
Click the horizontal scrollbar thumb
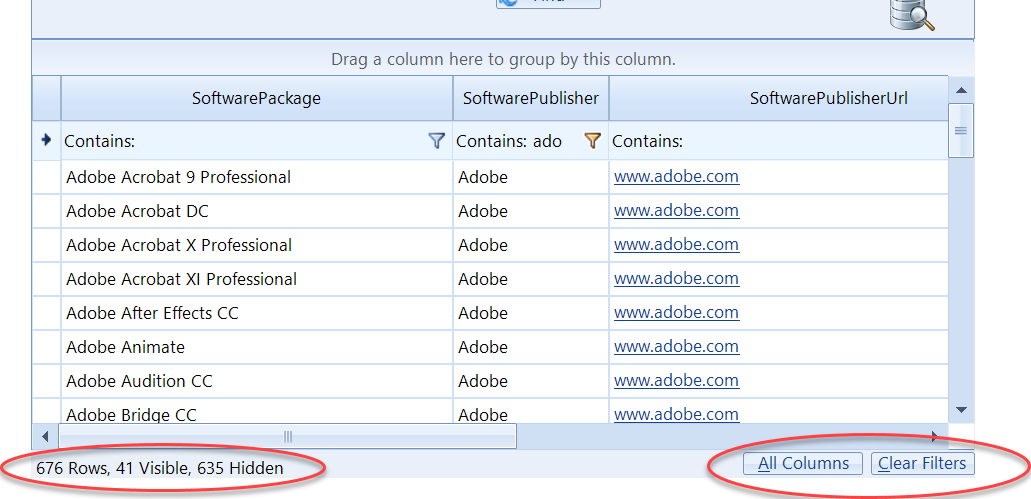(x=288, y=436)
